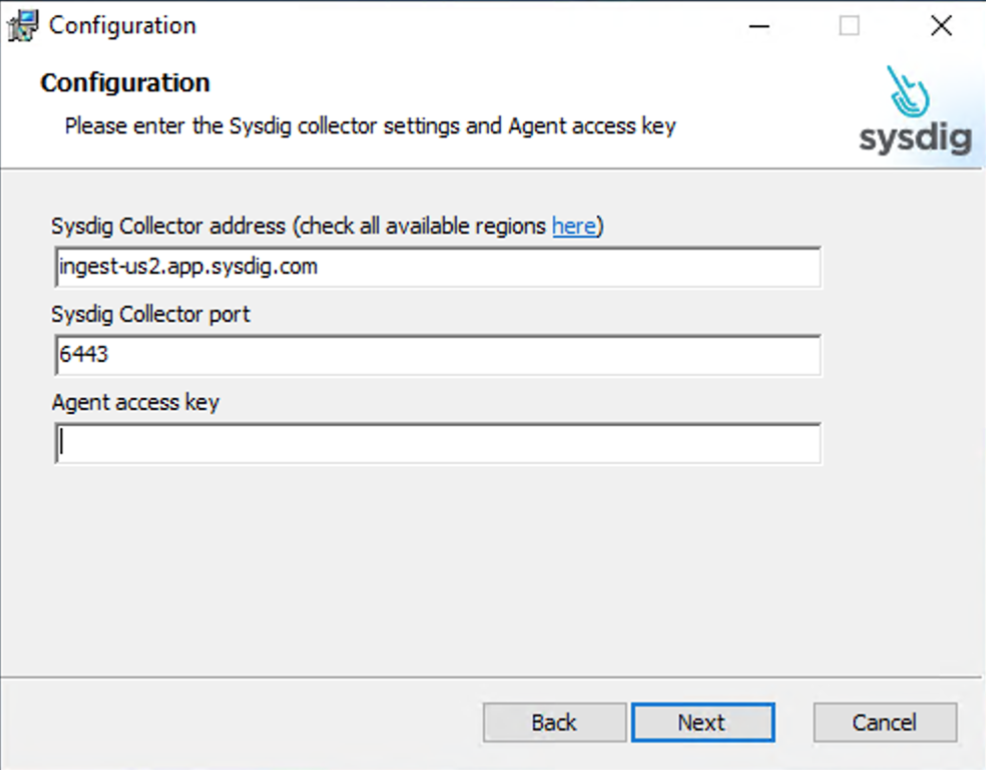Viewport: 986px width, 770px height.
Task: Click the Configuration title bar text
Action: pos(125,25)
